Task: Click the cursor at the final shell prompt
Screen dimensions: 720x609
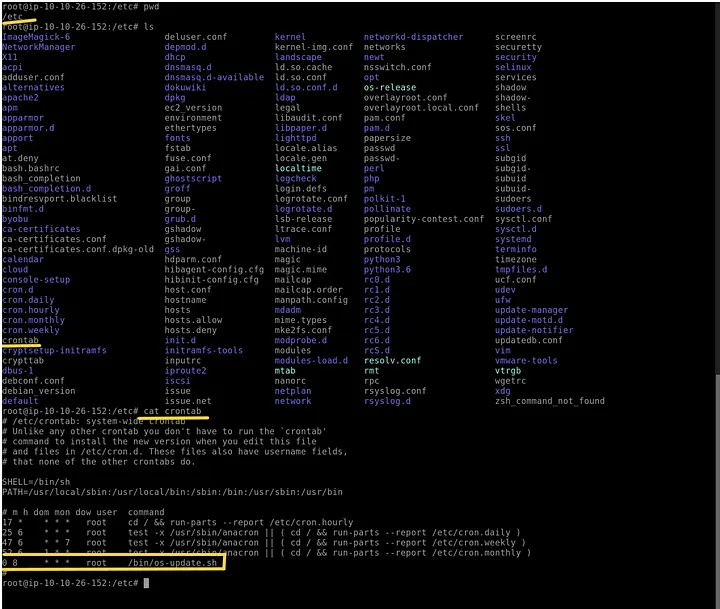Action: (x=146, y=583)
